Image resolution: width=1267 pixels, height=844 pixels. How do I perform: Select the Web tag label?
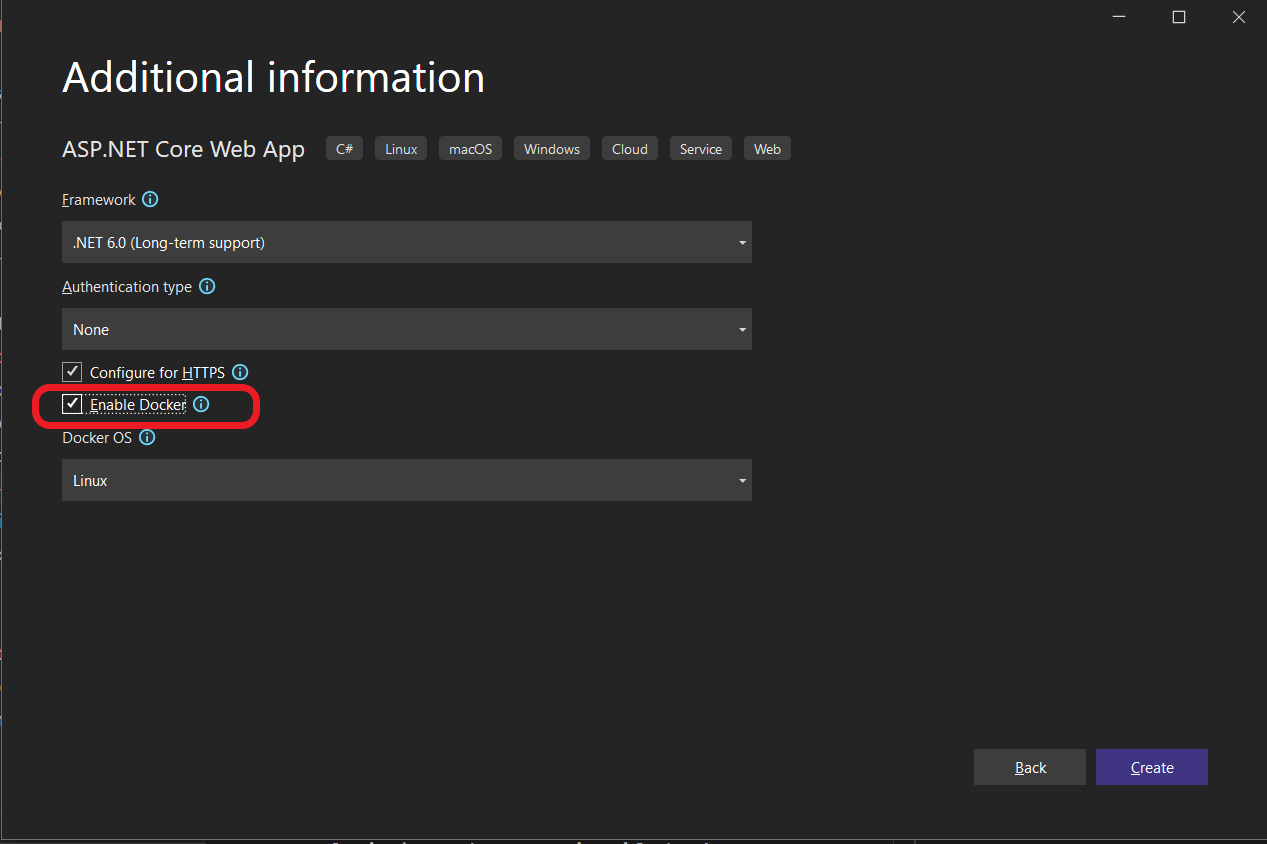[x=767, y=148]
